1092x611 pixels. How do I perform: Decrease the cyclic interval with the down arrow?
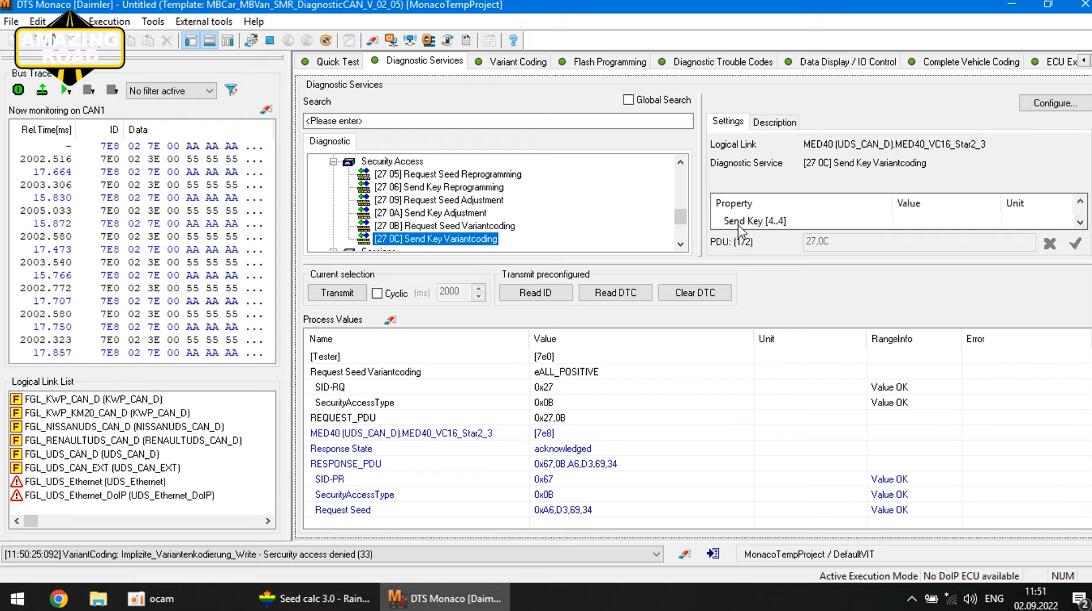coord(478,297)
